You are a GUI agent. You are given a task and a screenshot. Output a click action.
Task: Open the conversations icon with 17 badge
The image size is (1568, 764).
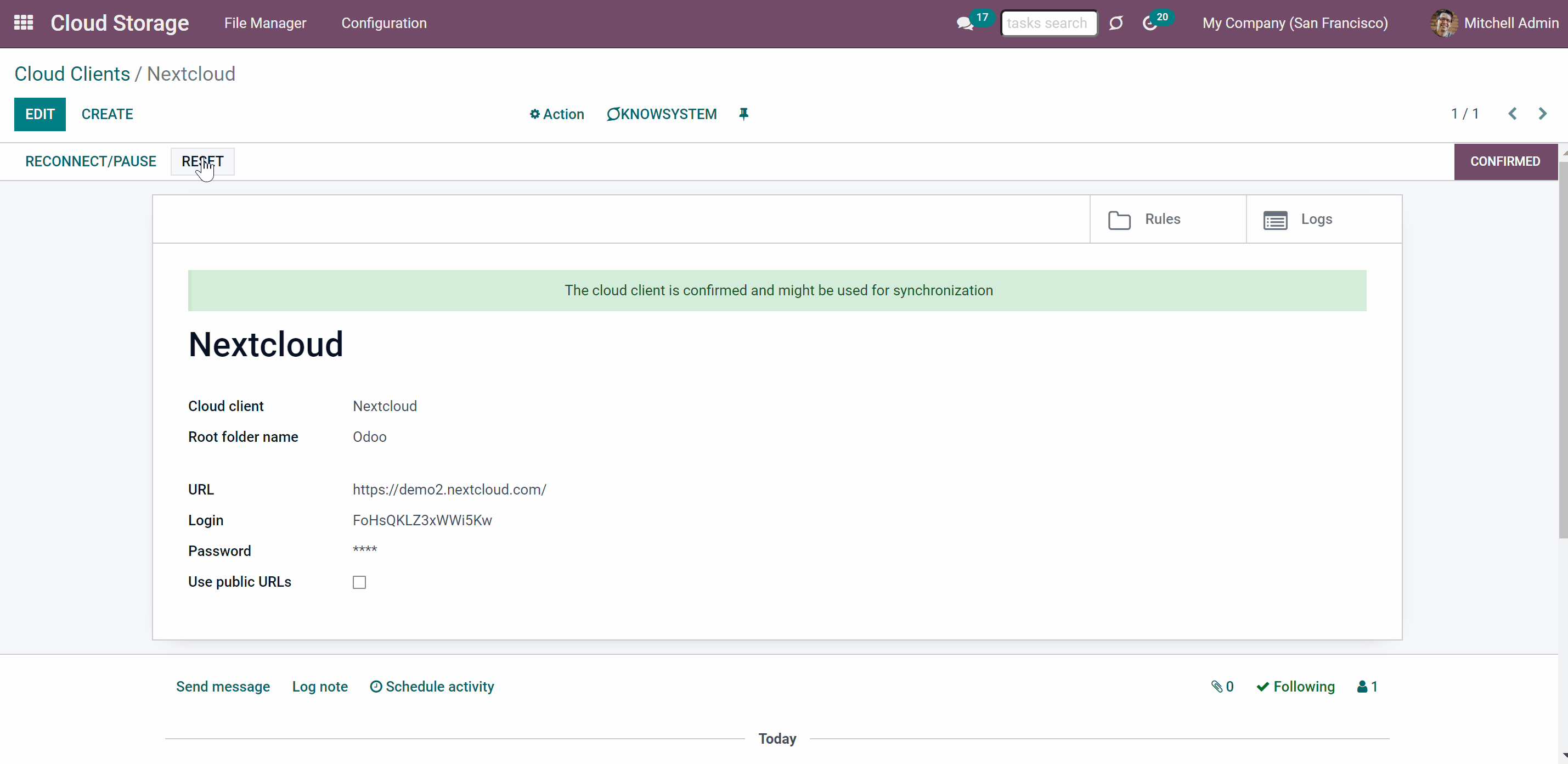tap(965, 24)
